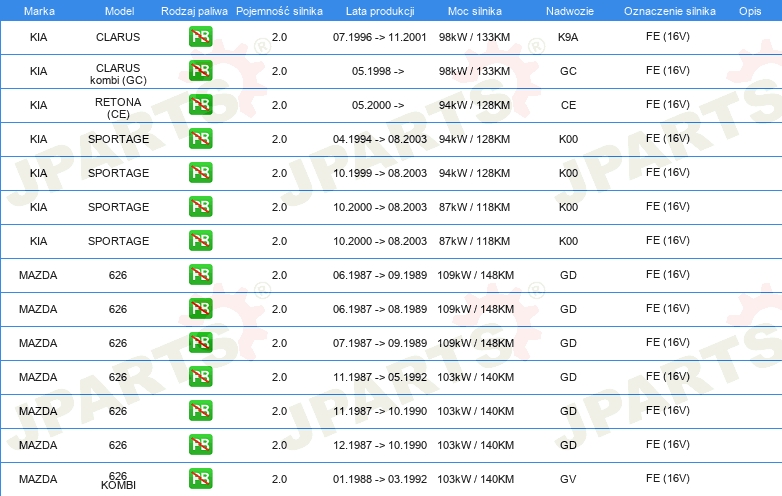Click the fuel icon in the RETONA (CE) row

(200, 106)
